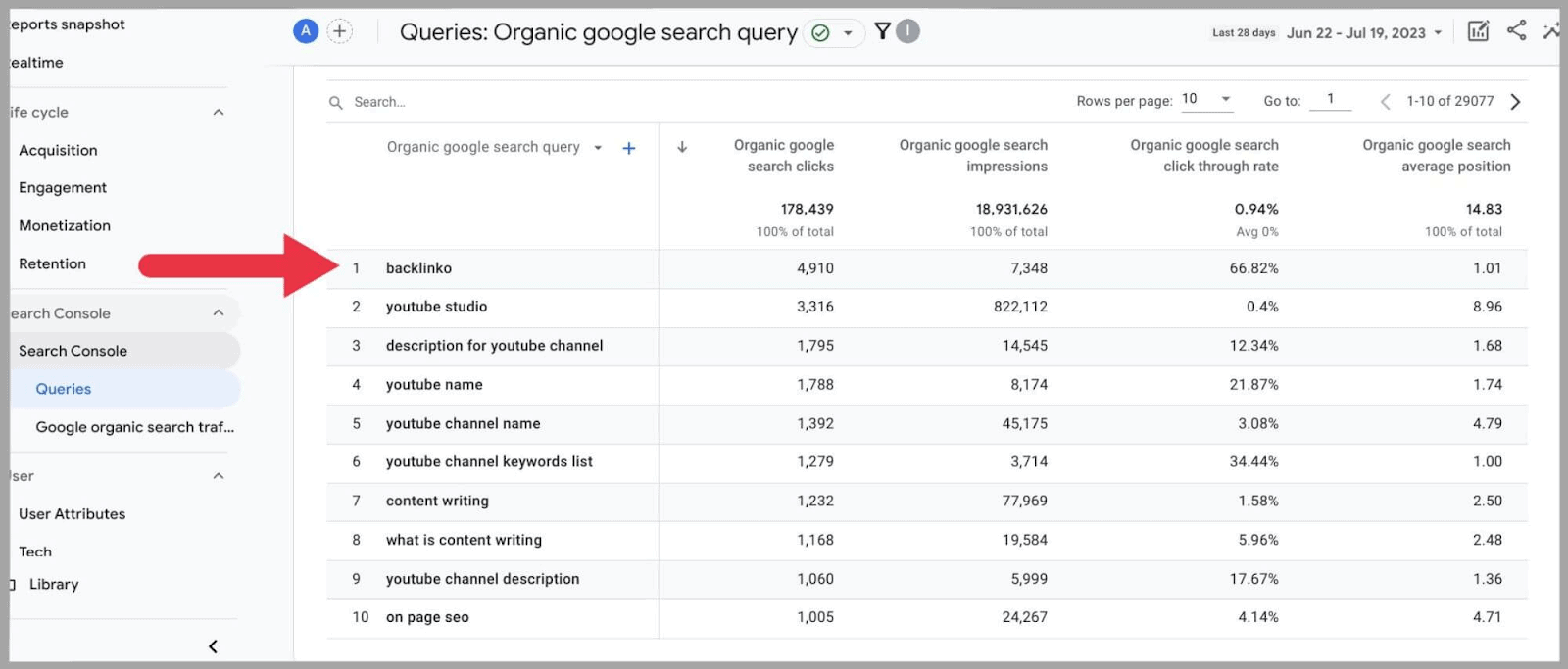Click the 178,439 total clicks value
1568x669 pixels.
coord(807,210)
